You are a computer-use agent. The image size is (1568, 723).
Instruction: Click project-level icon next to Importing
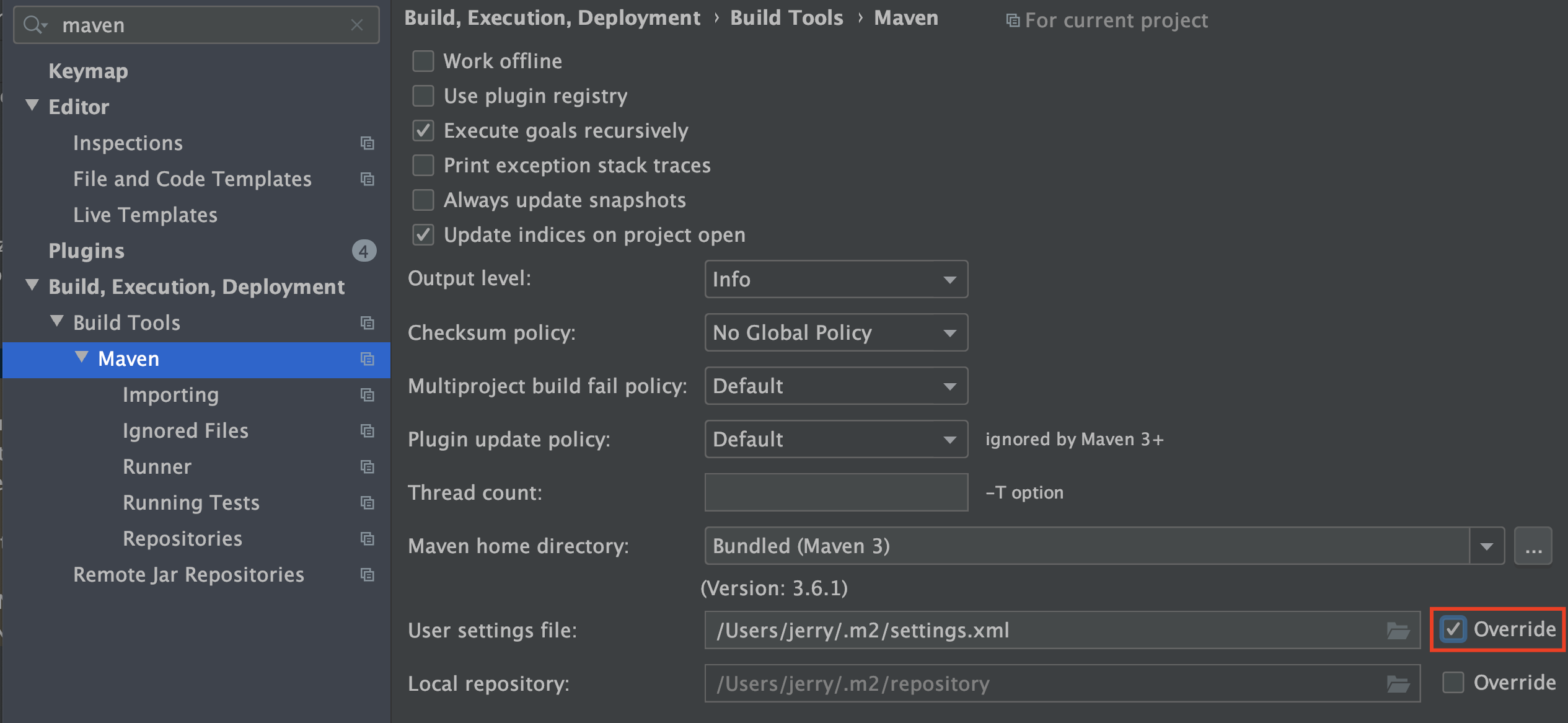point(368,395)
